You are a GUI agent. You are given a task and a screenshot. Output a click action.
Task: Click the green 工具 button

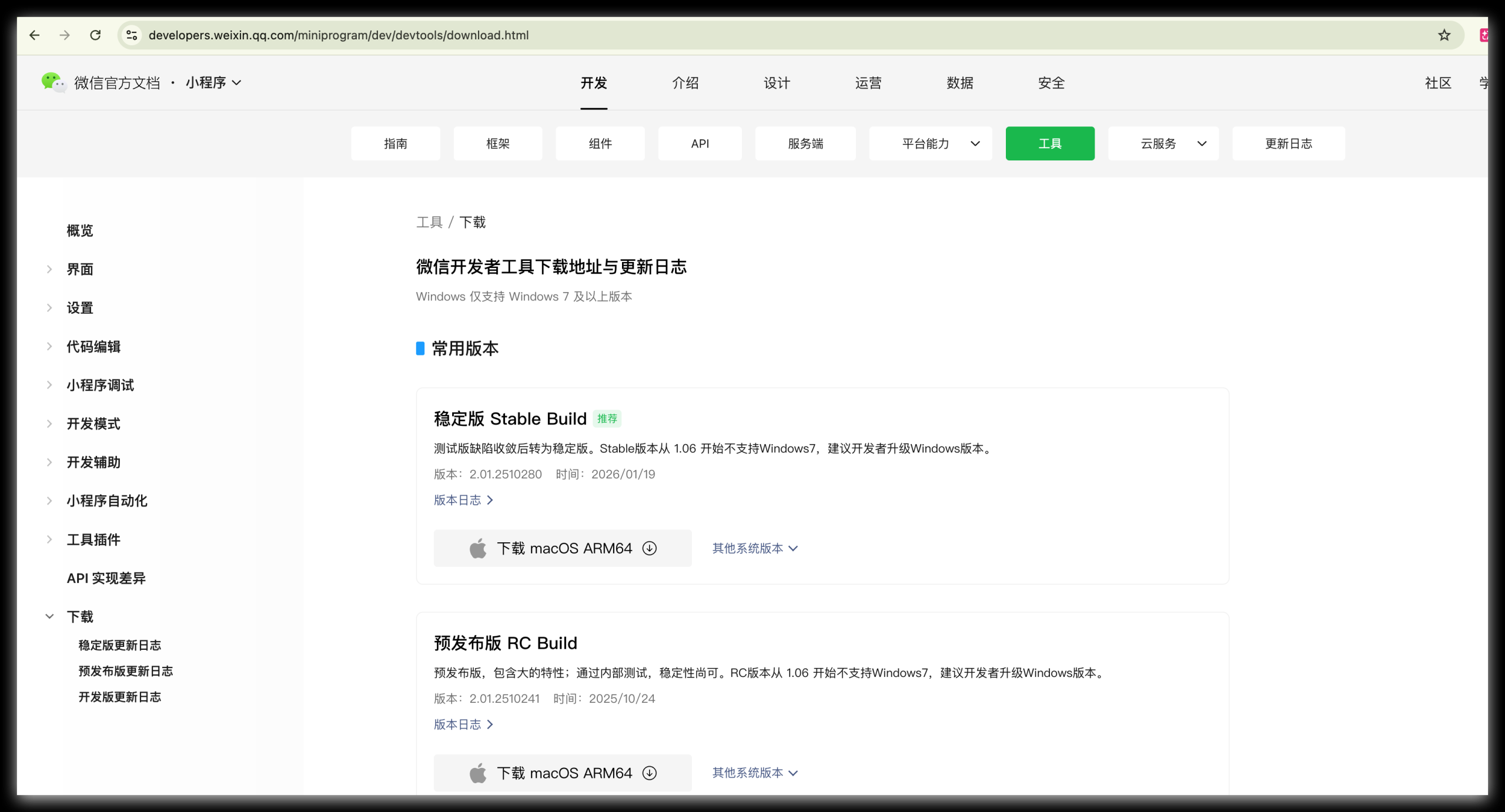[x=1050, y=143]
